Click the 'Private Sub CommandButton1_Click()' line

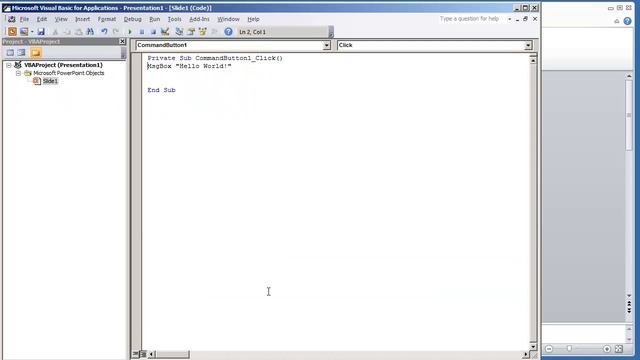pyautogui.click(x=215, y=58)
